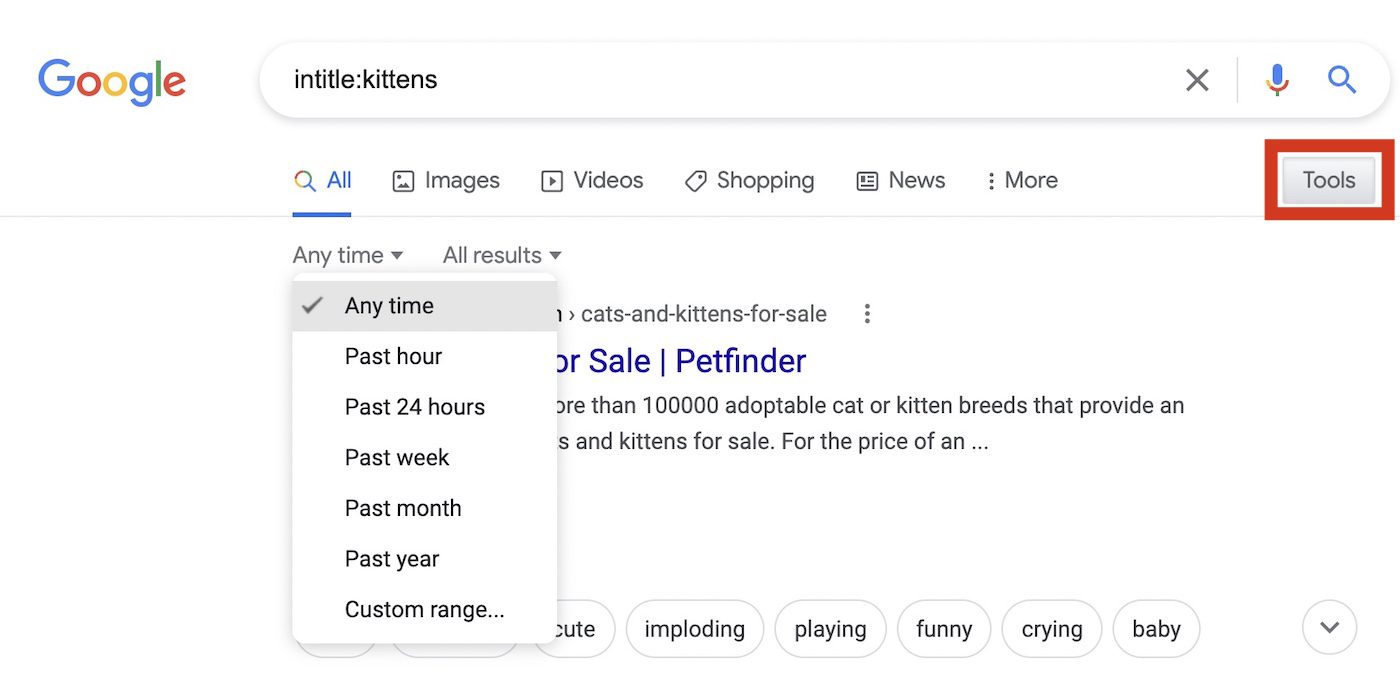Toggle the Any time filter dropdown

pos(347,256)
